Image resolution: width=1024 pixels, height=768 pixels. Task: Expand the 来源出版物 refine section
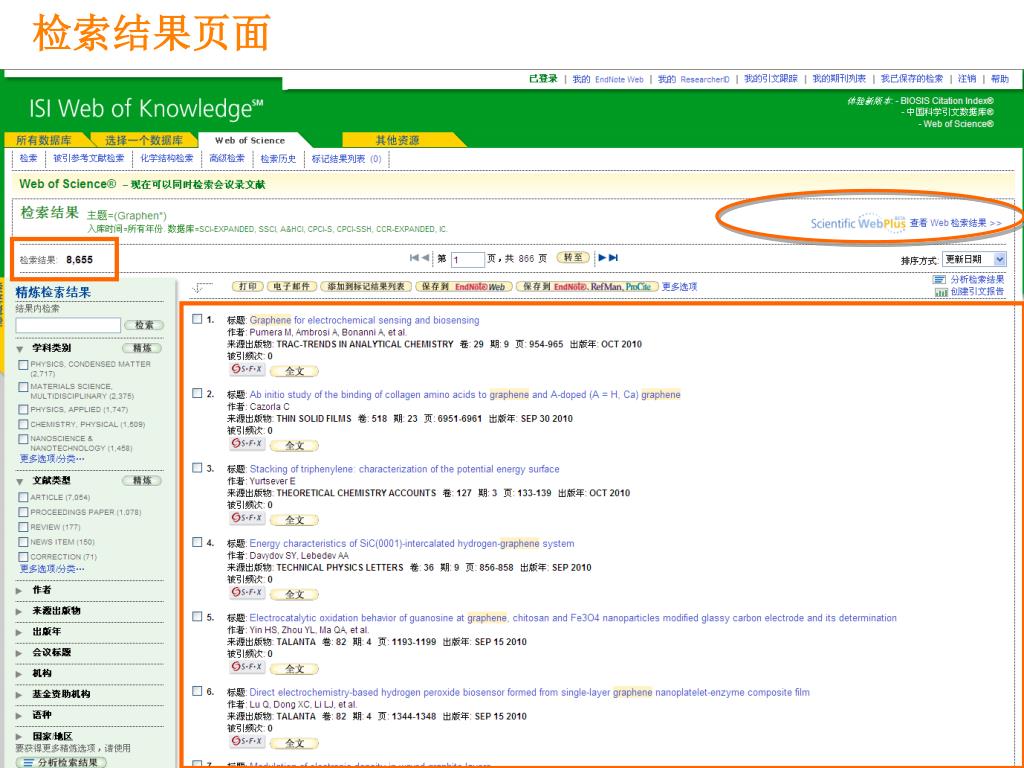(x=19, y=611)
